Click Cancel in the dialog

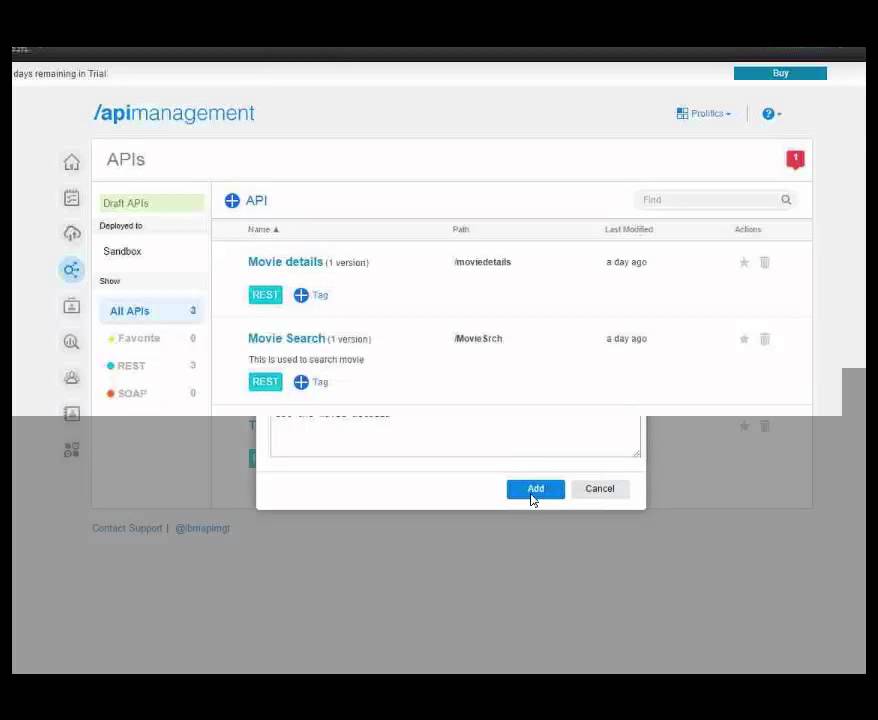tap(600, 489)
